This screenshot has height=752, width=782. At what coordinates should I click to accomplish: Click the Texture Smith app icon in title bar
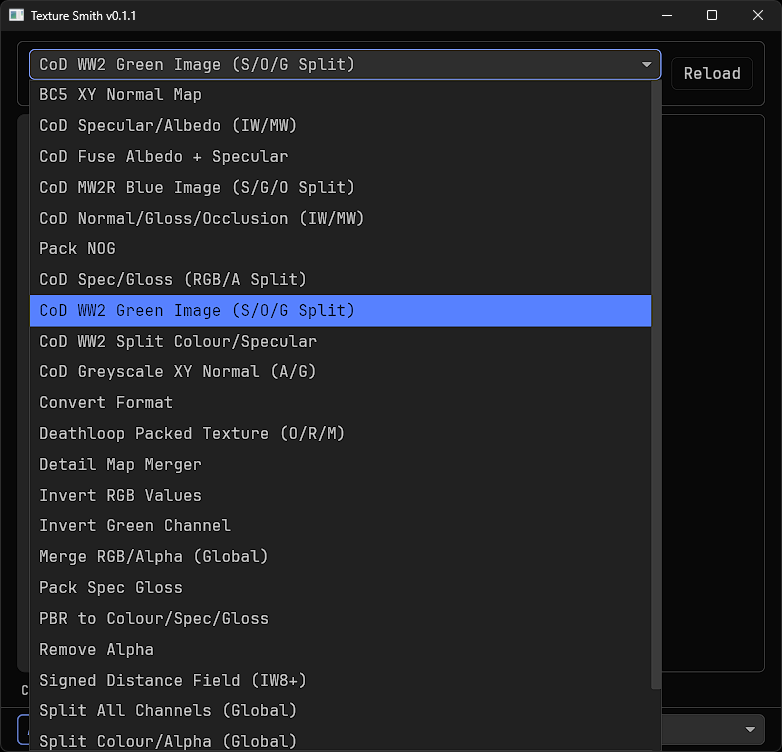coord(16,15)
